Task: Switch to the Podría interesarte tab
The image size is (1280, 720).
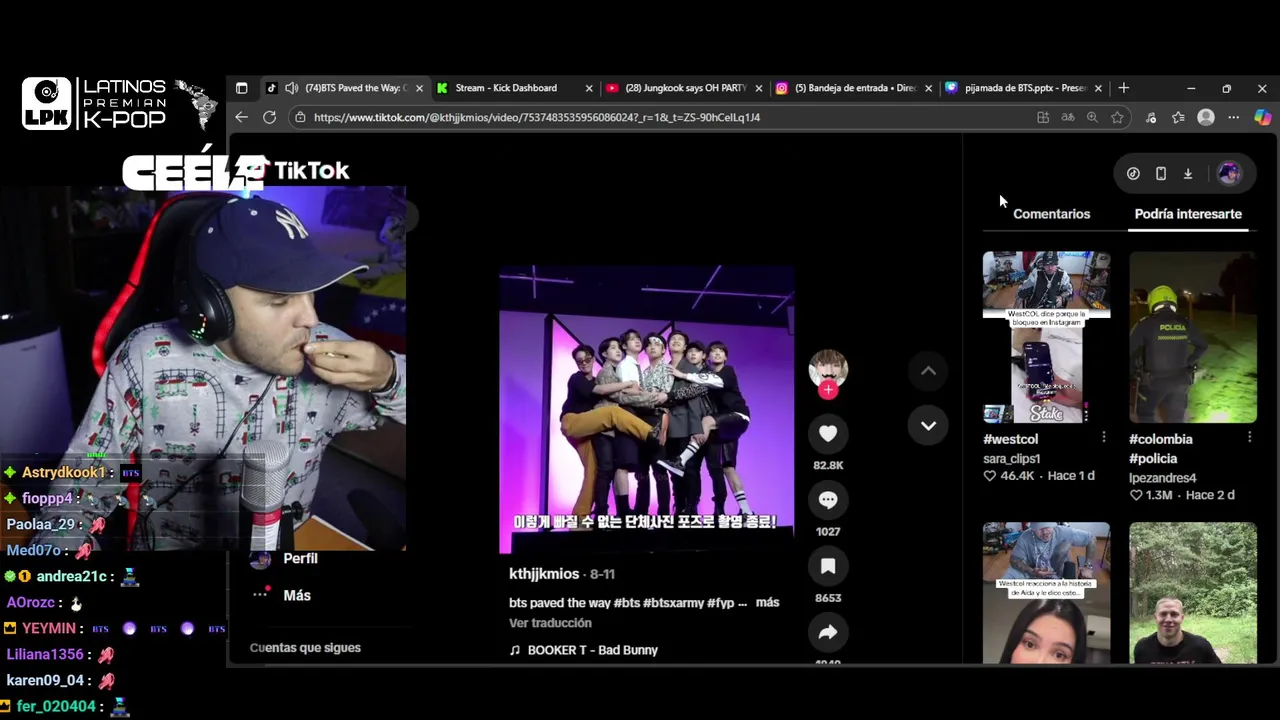Action: (1188, 214)
